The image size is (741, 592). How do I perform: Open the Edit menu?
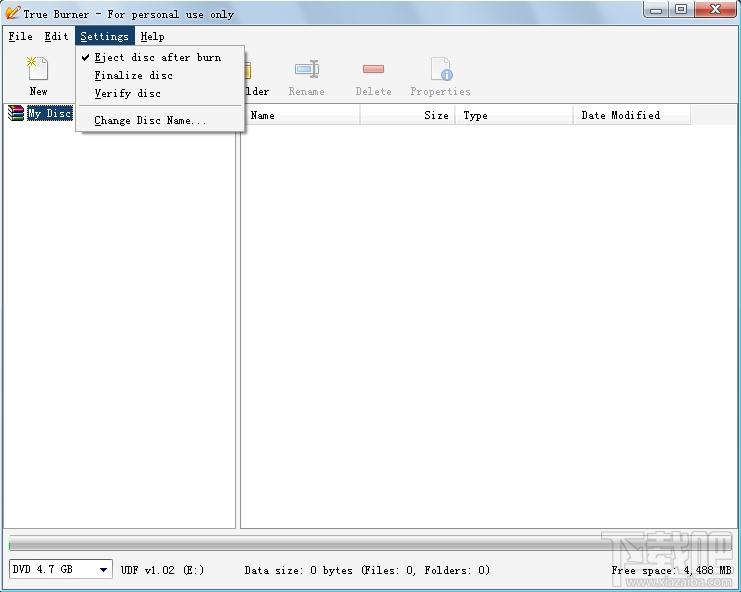pyautogui.click(x=56, y=36)
